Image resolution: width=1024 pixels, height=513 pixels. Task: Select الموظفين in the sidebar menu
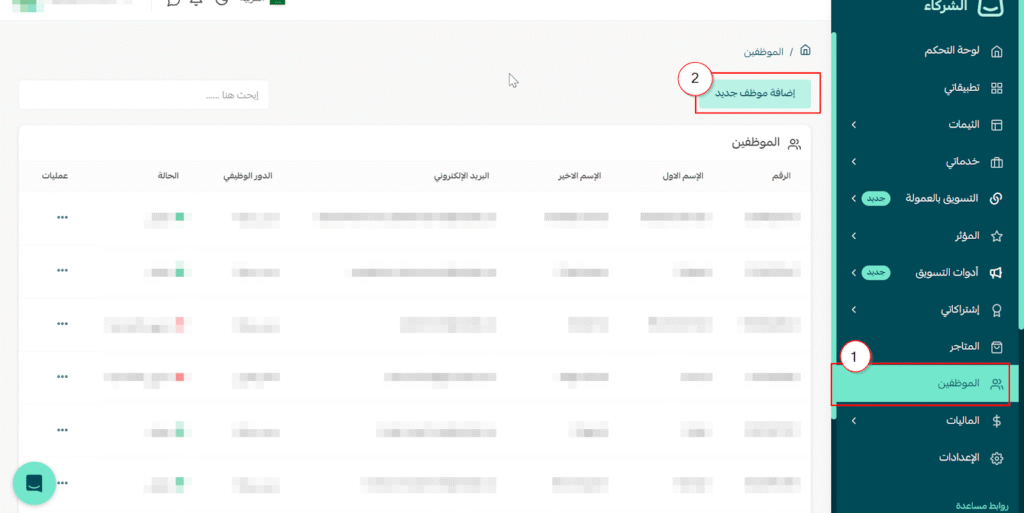[x=958, y=384]
